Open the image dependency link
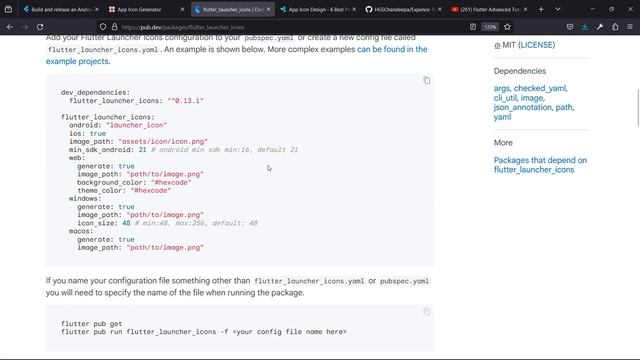Image resolution: width=640 pixels, height=360 pixels. [x=531, y=98]
